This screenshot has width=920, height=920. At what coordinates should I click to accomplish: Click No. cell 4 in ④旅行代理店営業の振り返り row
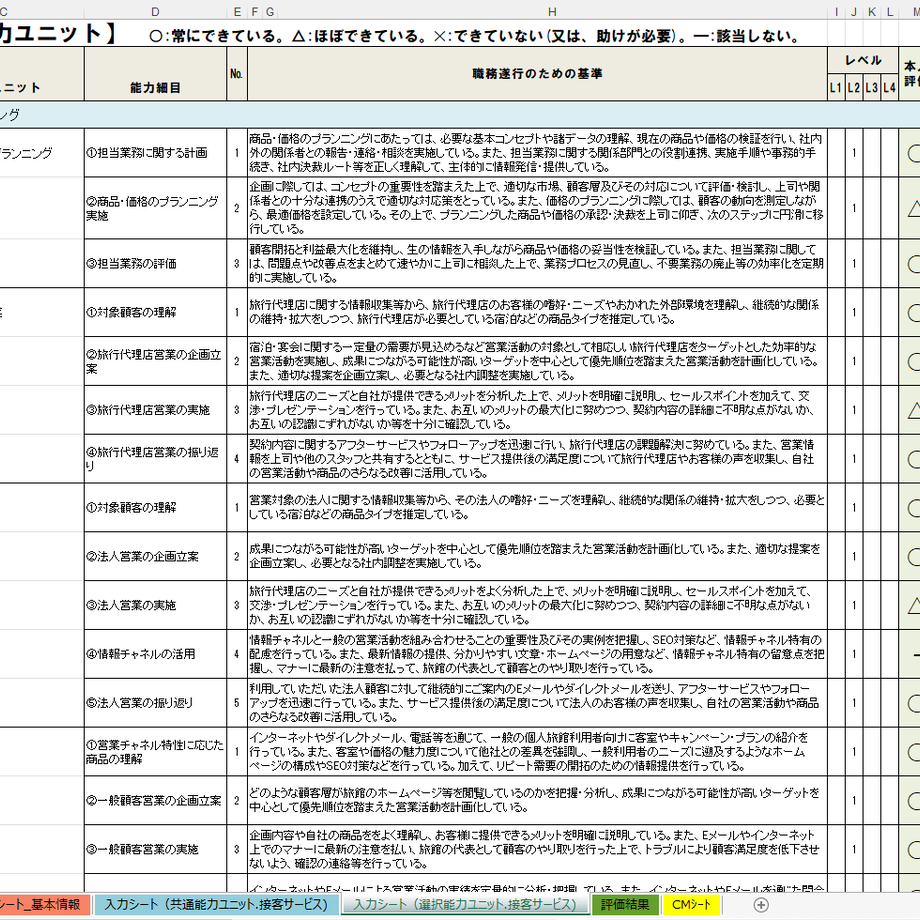click(237, 459)
